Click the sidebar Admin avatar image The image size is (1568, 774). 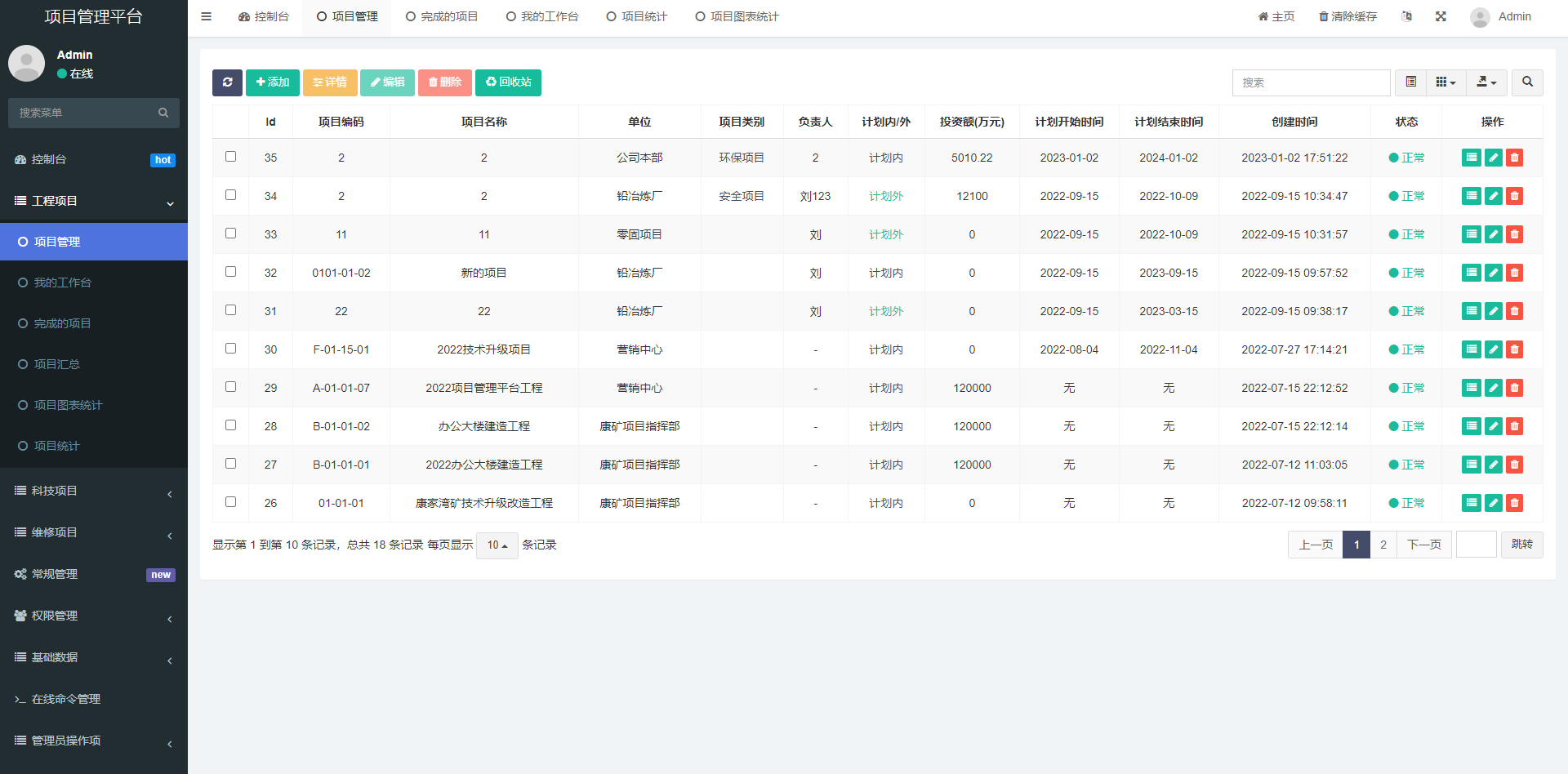26,63
